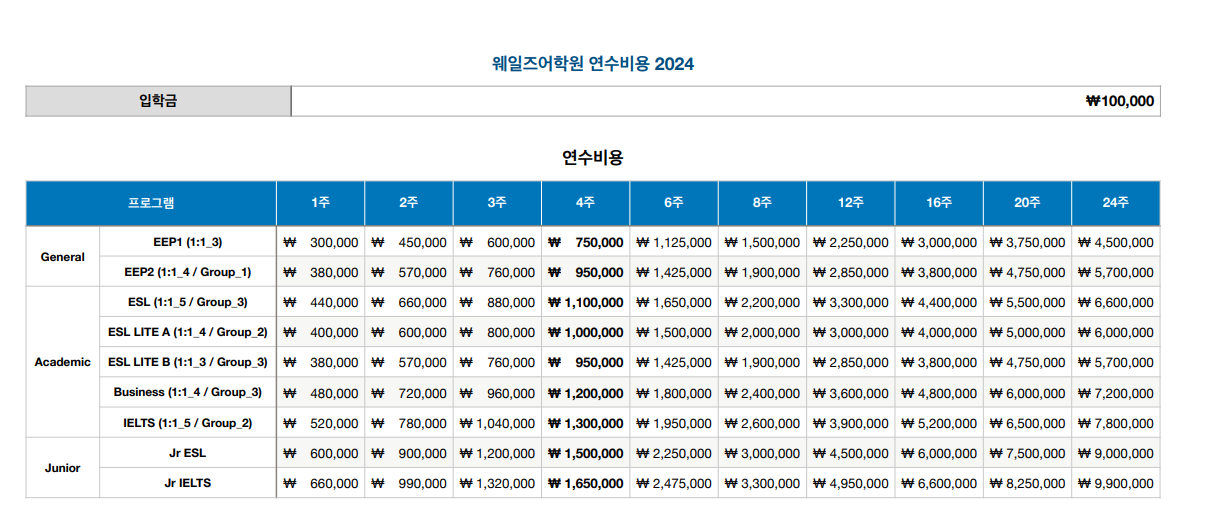
Task: Select the Jr IELTS program label
Action: 188,483
